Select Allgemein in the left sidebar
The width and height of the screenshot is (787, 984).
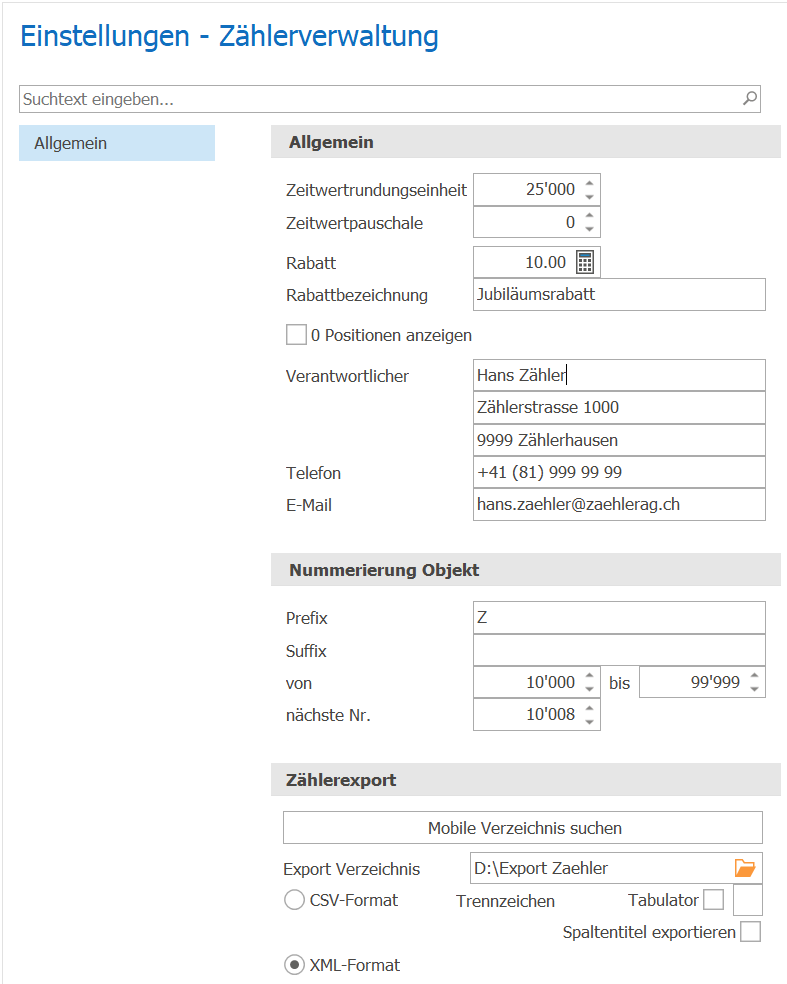[117, 143]
